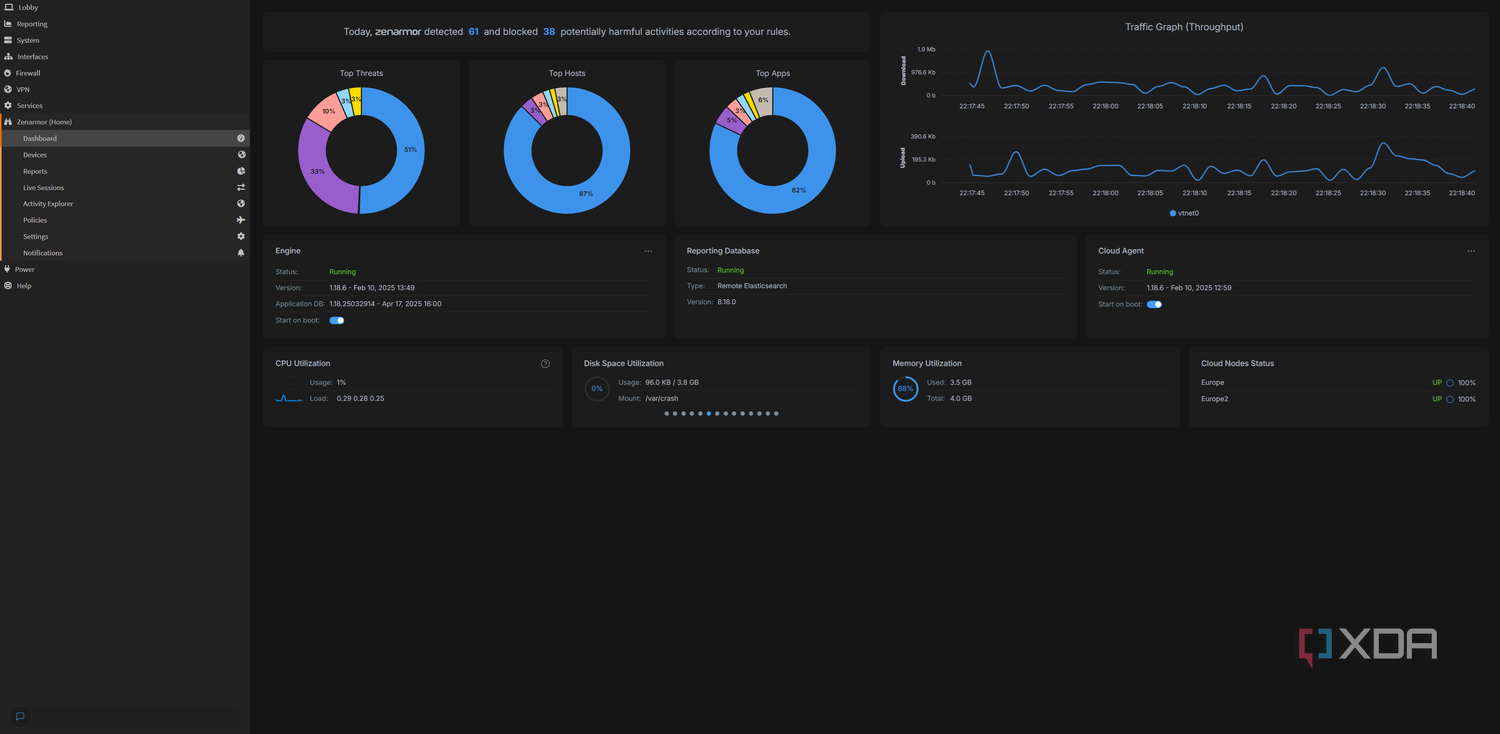Open the Cloud Agent three-dot menu
The height and width of the screenshot is (734, 1500).
[x=1471, y=251]
